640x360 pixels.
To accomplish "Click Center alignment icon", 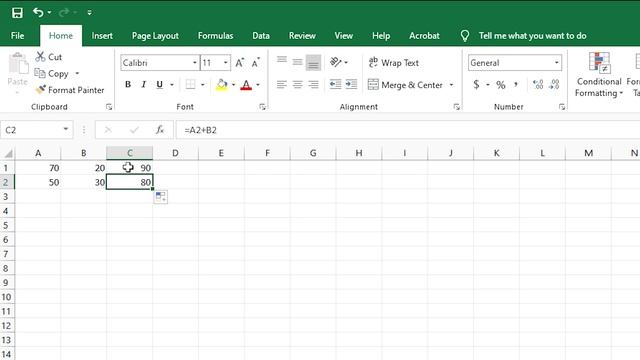I will coord(298,84).
